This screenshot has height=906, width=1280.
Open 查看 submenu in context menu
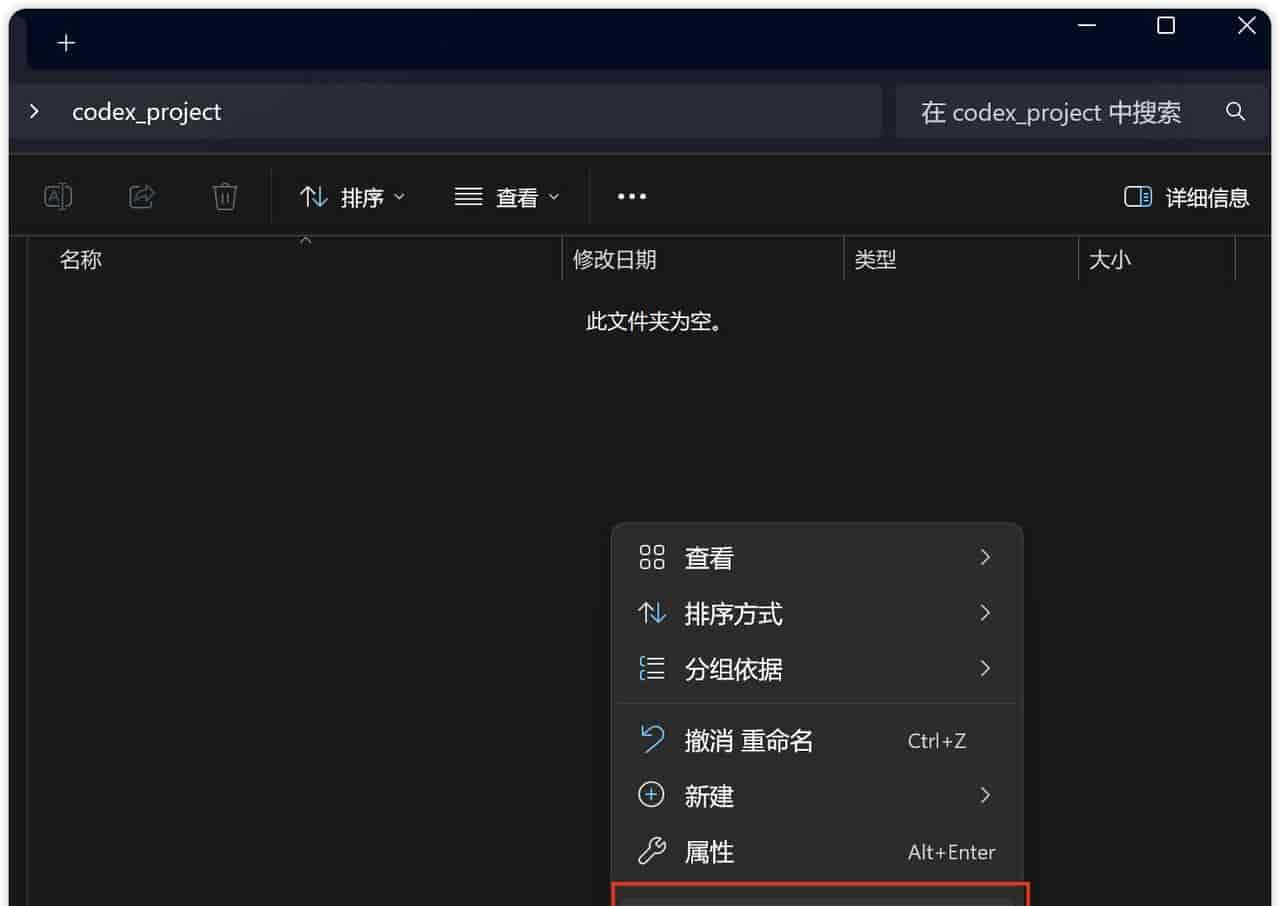(817, 558)
